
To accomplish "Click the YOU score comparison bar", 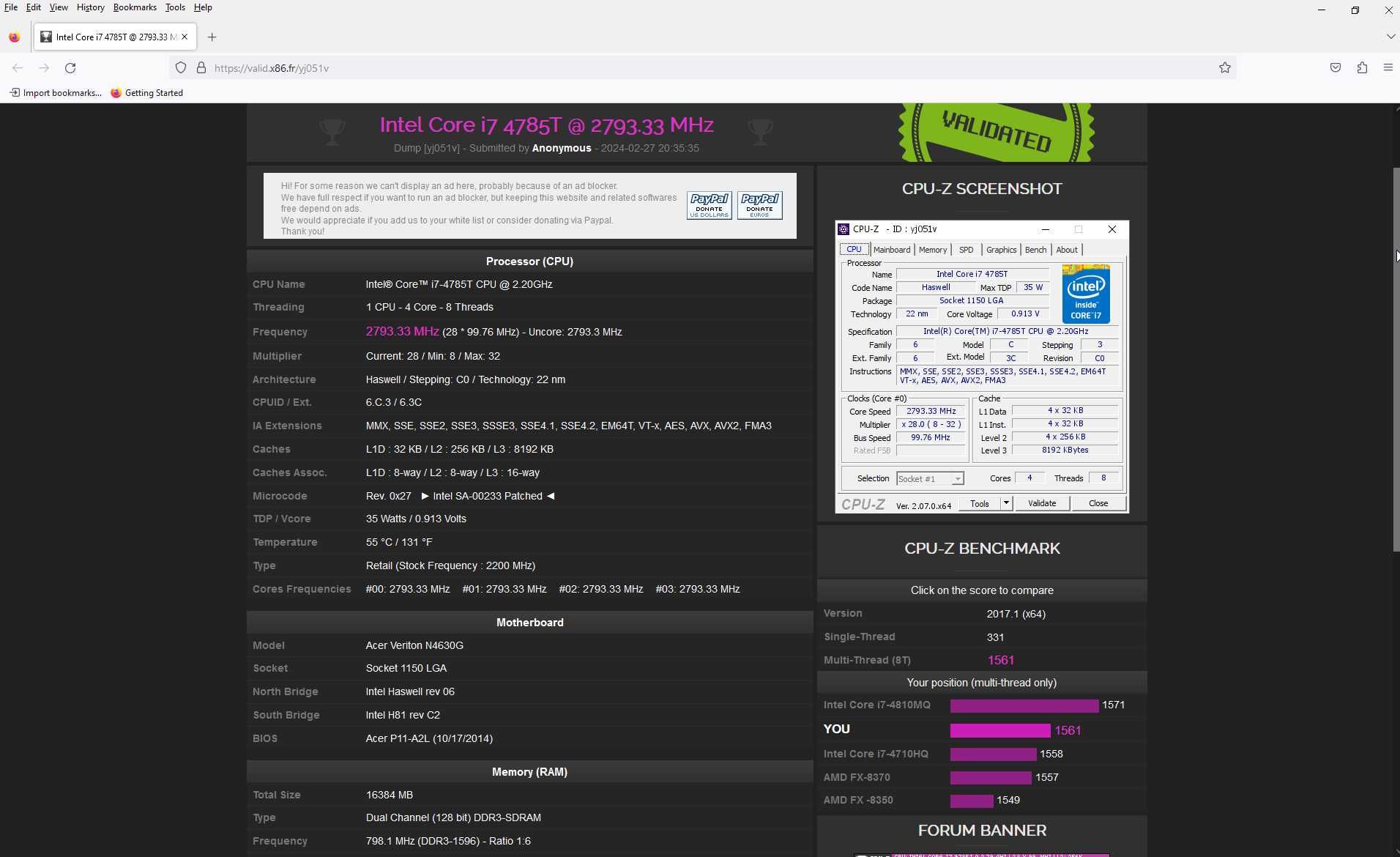I will tap(1000, 730).
